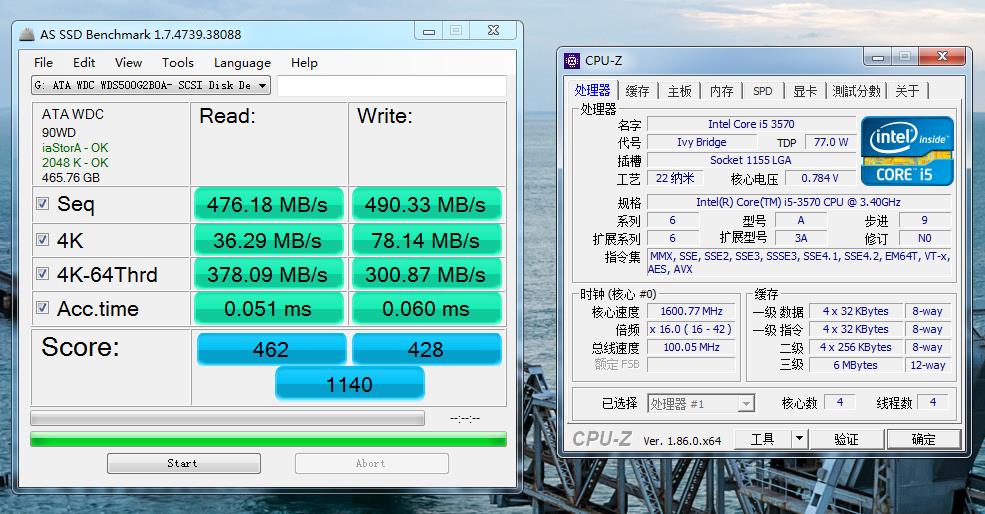This screenshot has height=514, width=985.
Task: Click the 4K write result 78.14 MB/s
Action: (x=427, y=240)
